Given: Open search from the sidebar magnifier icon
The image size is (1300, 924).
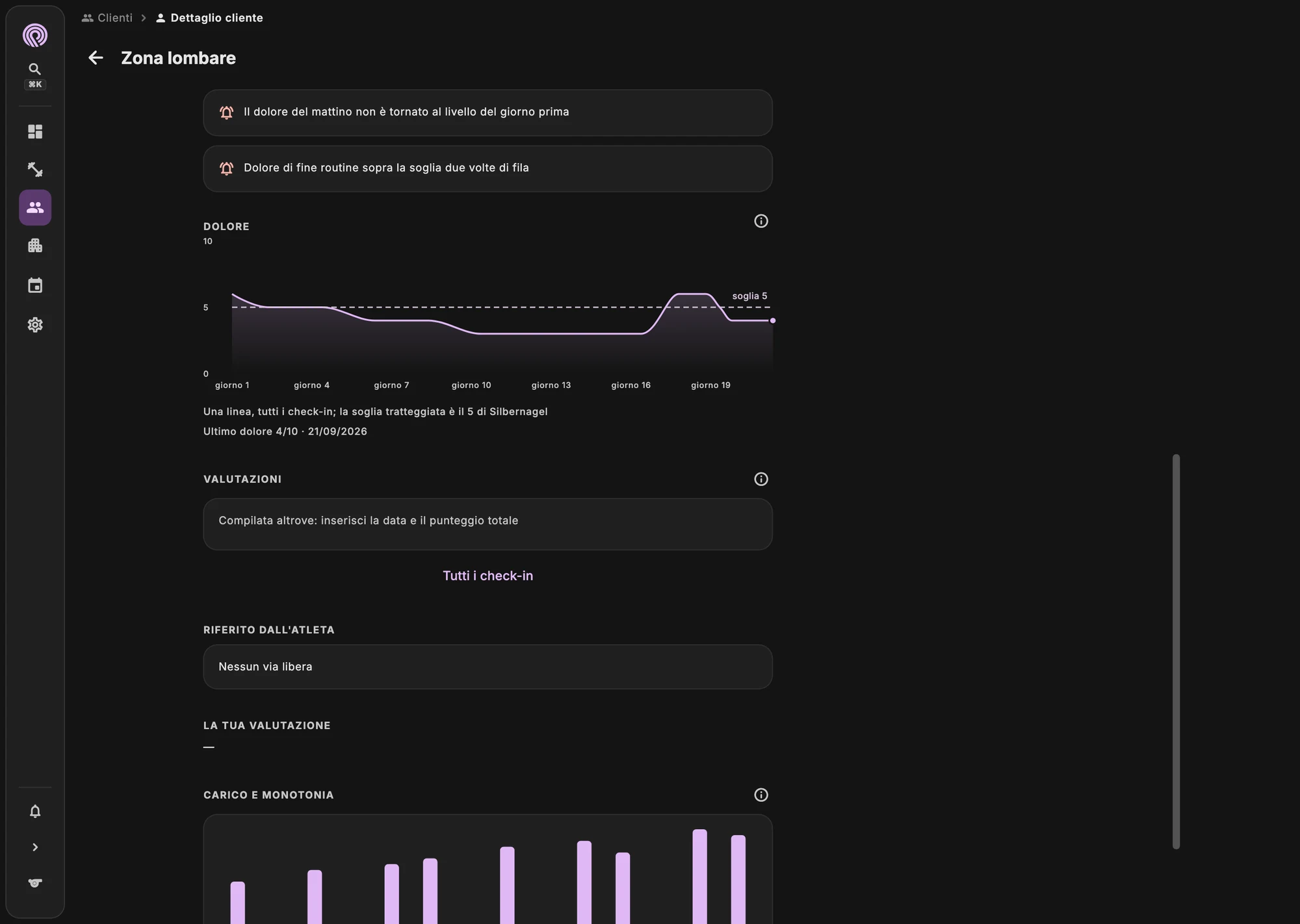Looking at the screenshot, I should (35, 69).
